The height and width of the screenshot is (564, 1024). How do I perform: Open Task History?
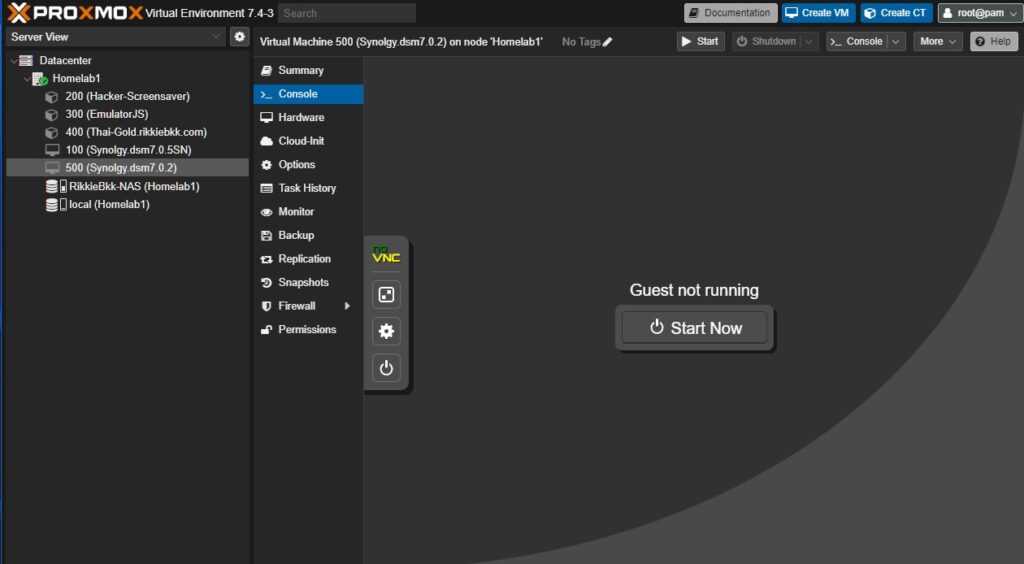308,188
